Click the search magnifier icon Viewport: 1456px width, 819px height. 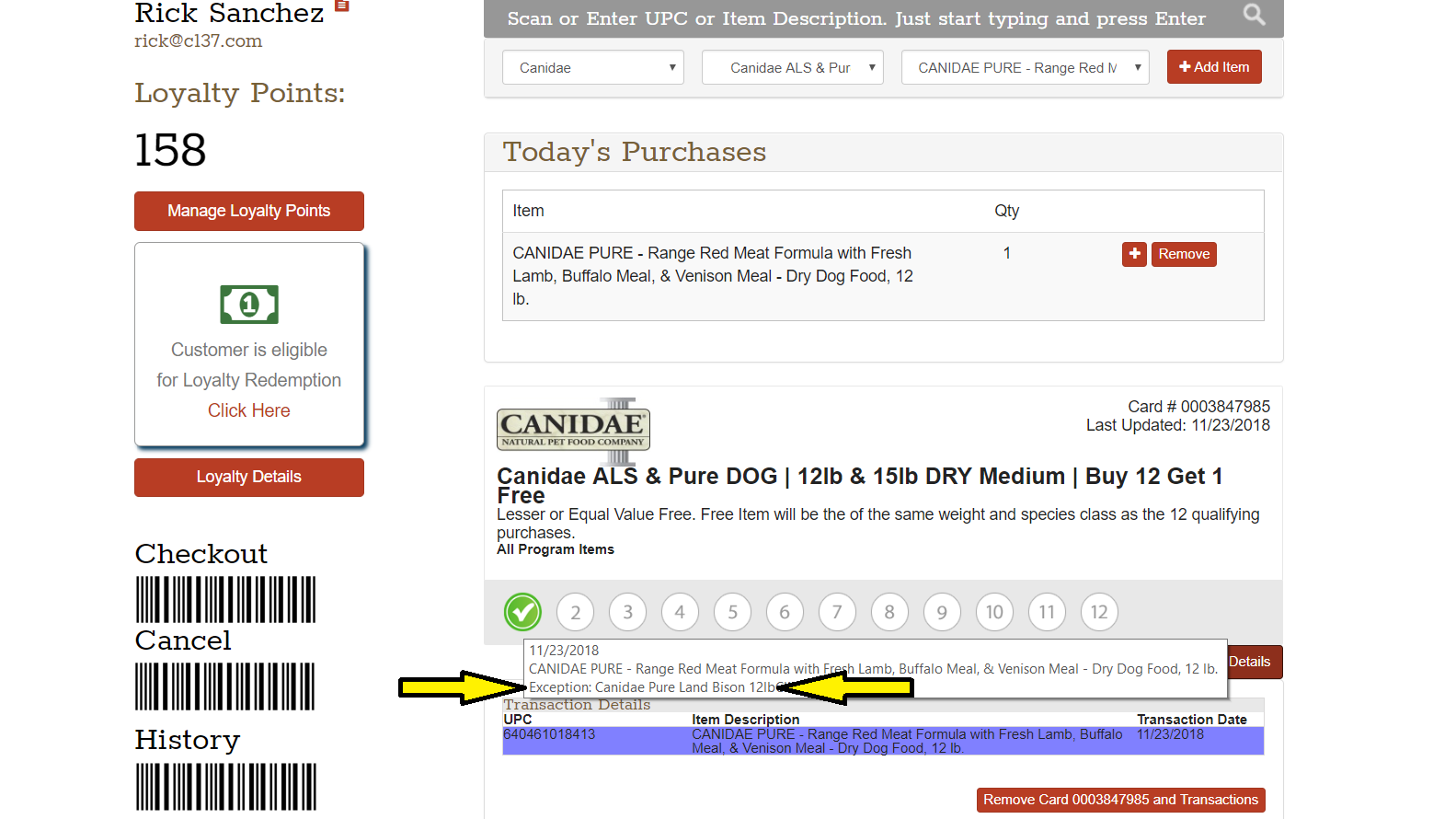[1254, 15]
